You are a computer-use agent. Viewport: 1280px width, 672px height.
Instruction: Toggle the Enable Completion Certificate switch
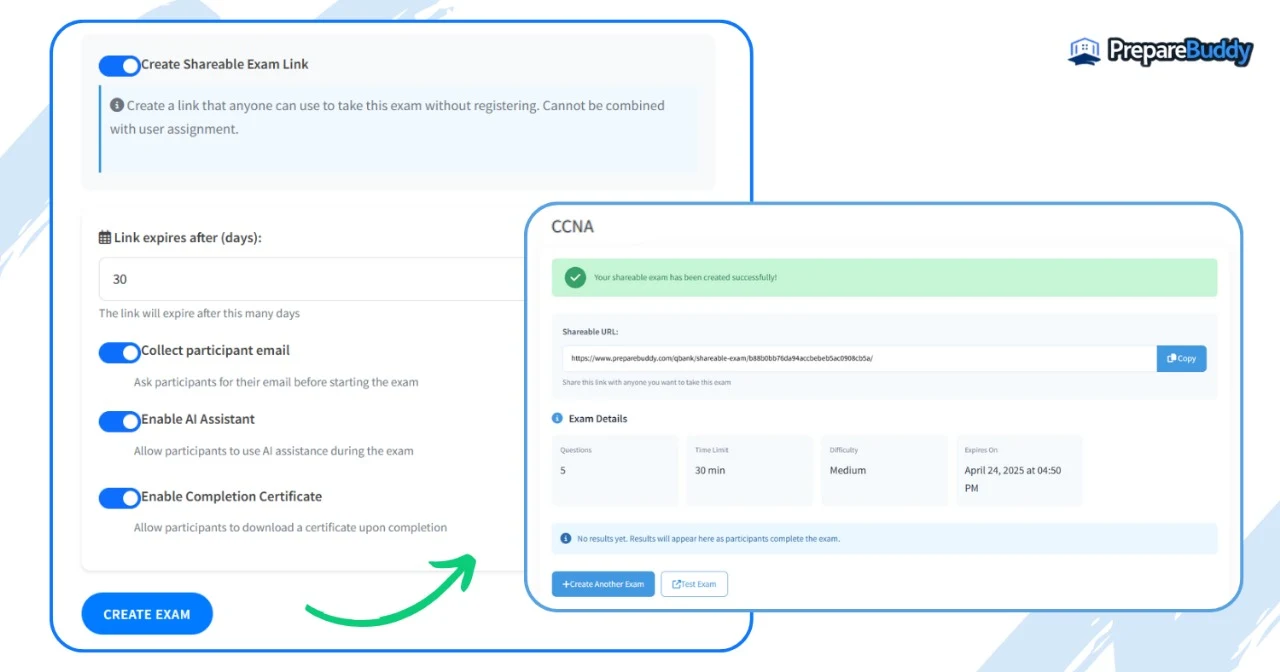[119, 498]
